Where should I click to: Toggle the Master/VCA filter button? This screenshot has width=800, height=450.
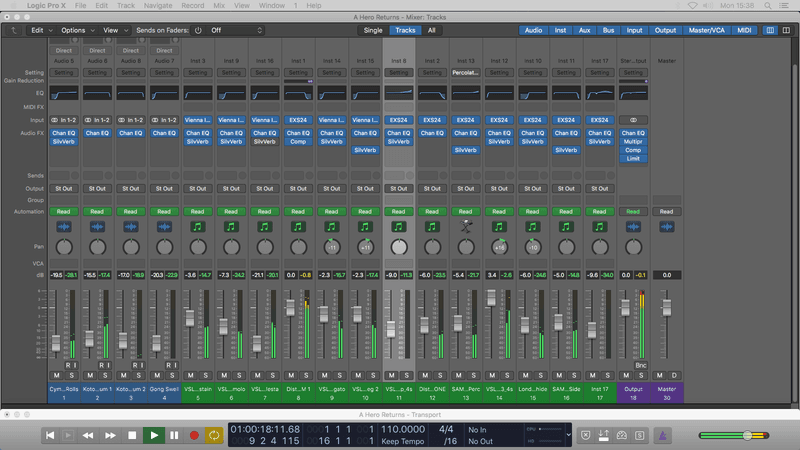706,30
